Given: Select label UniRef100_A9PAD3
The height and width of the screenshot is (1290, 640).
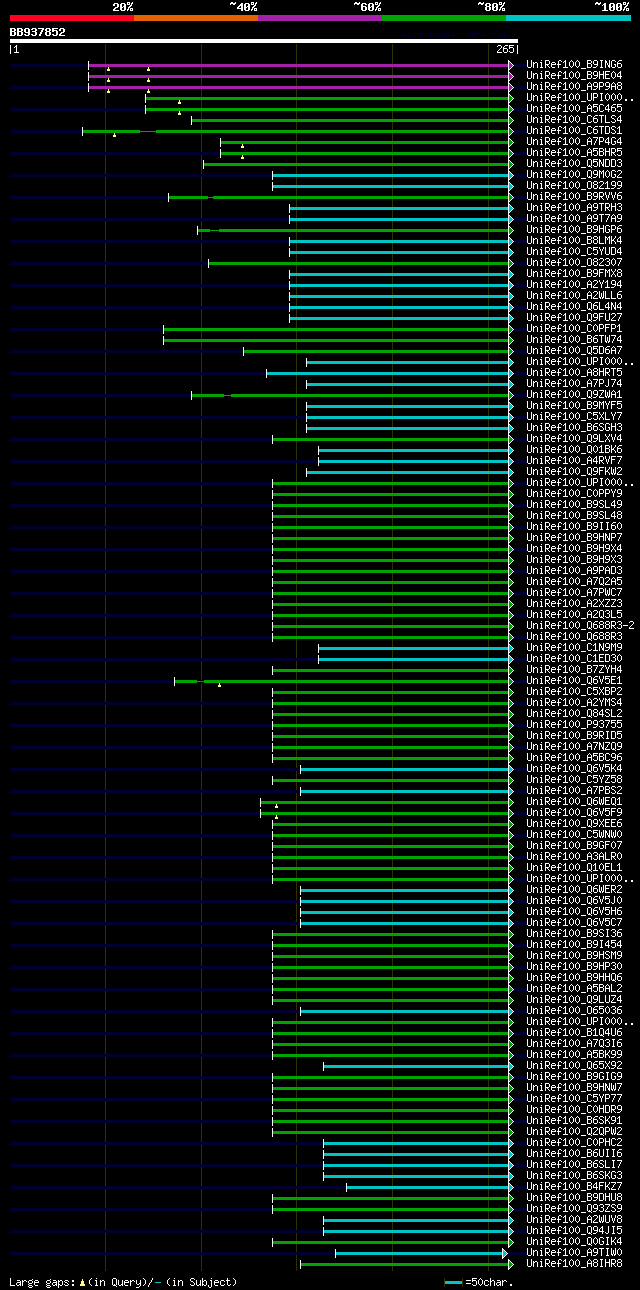Looking at the screenshot, I should pos(574,571).
